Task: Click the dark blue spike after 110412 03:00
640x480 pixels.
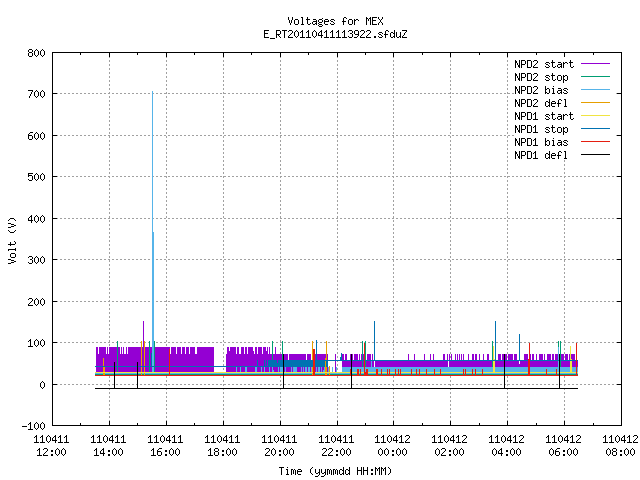Action: pyautogui.click(x=496, y=339)
